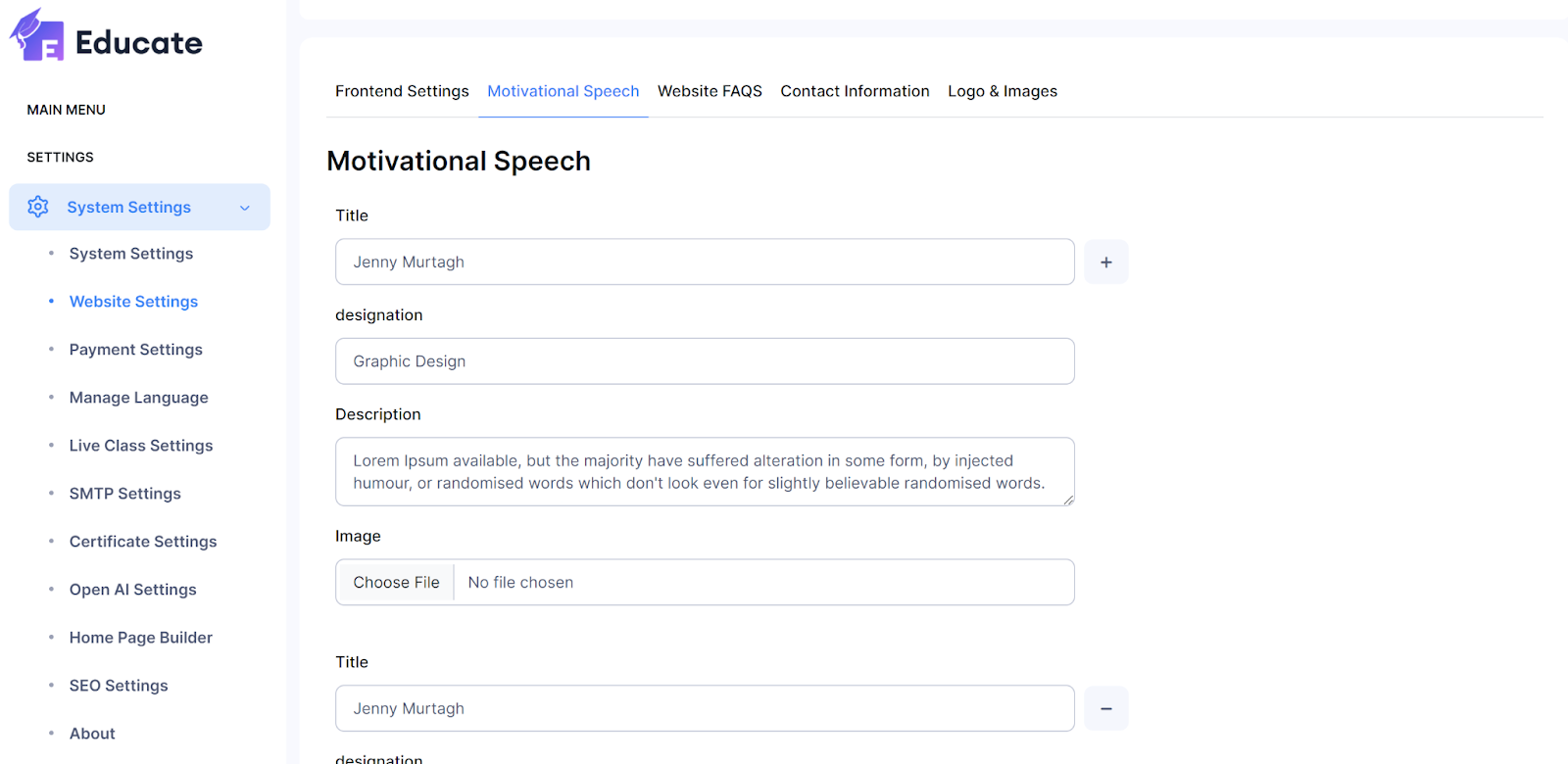Click the plus icon to add speech

pos(1105,263)
